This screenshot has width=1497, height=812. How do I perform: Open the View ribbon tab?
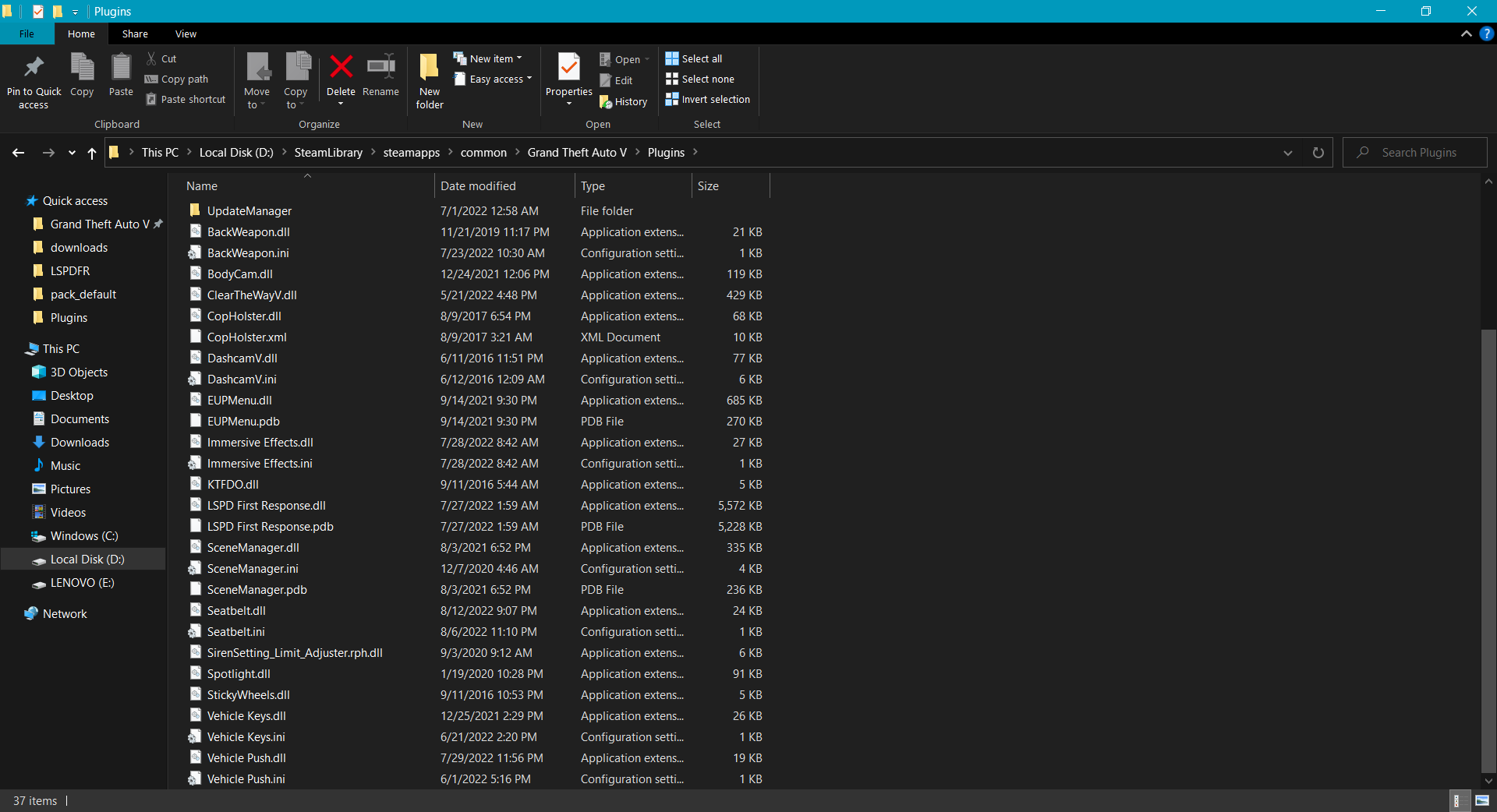tap(186, 34)
